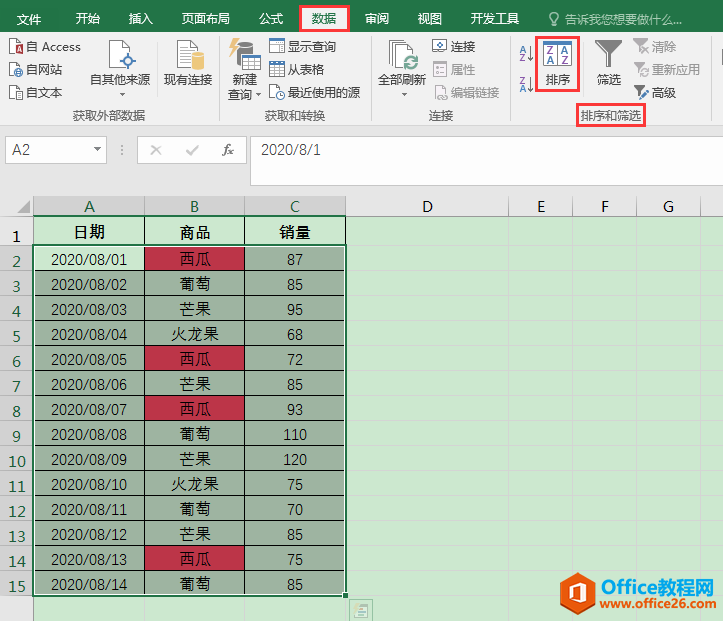
Task: Select column A header
Action: pos(89,206)
